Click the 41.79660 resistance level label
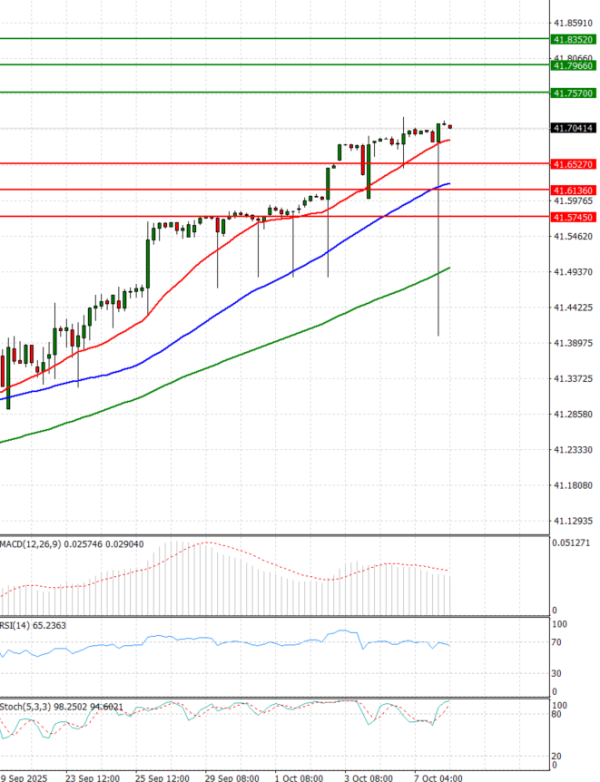Image resolution: width=600 pixels, height=782 pixels. 574,65
